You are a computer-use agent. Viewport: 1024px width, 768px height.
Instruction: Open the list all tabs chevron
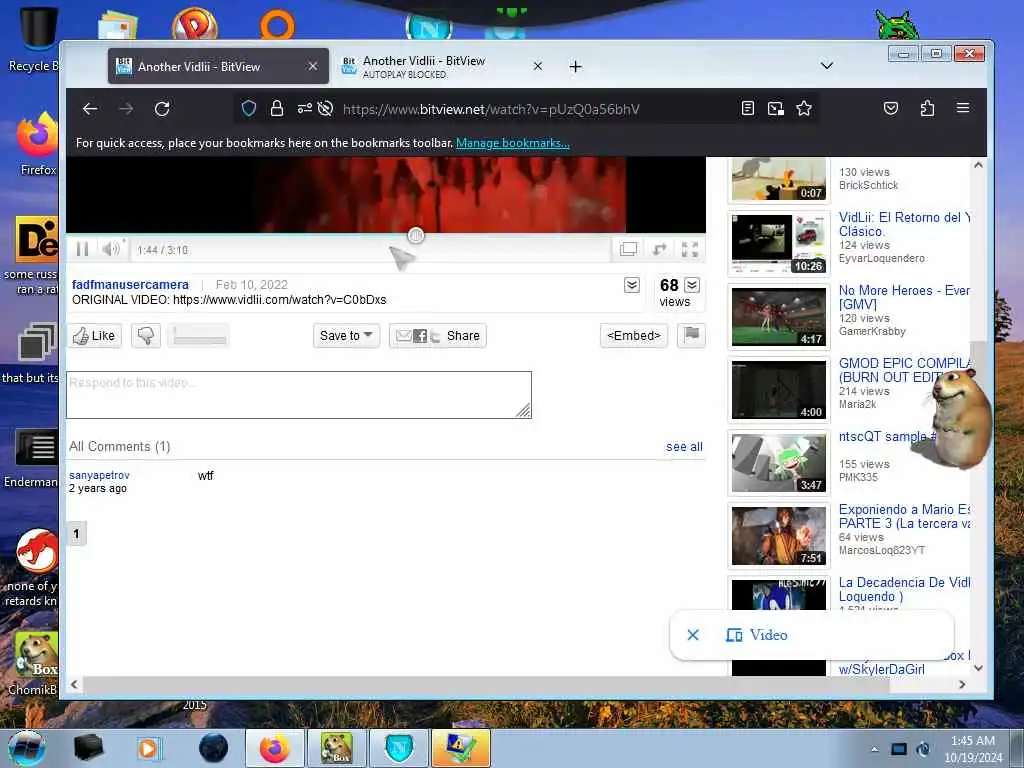[x=827, y=66]
